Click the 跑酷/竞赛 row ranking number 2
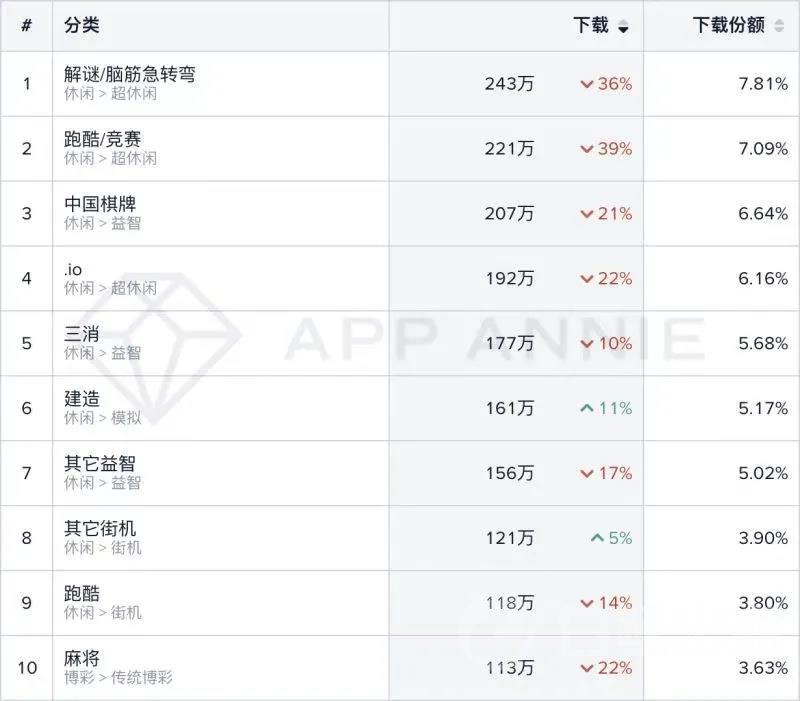 tap(26, 148)
